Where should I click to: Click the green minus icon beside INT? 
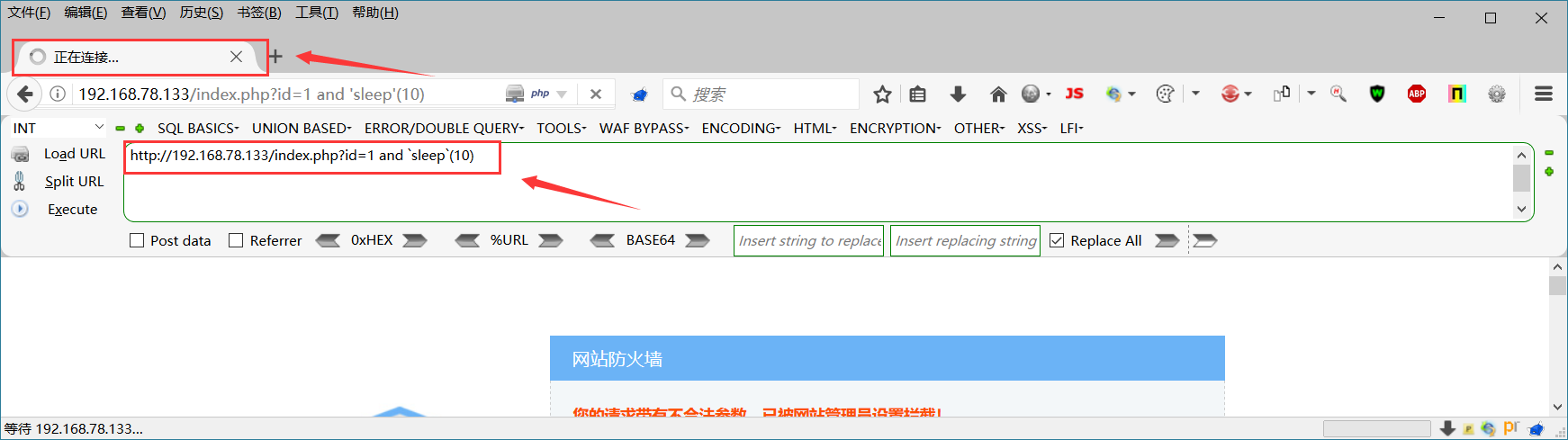[x=120, y=128]
